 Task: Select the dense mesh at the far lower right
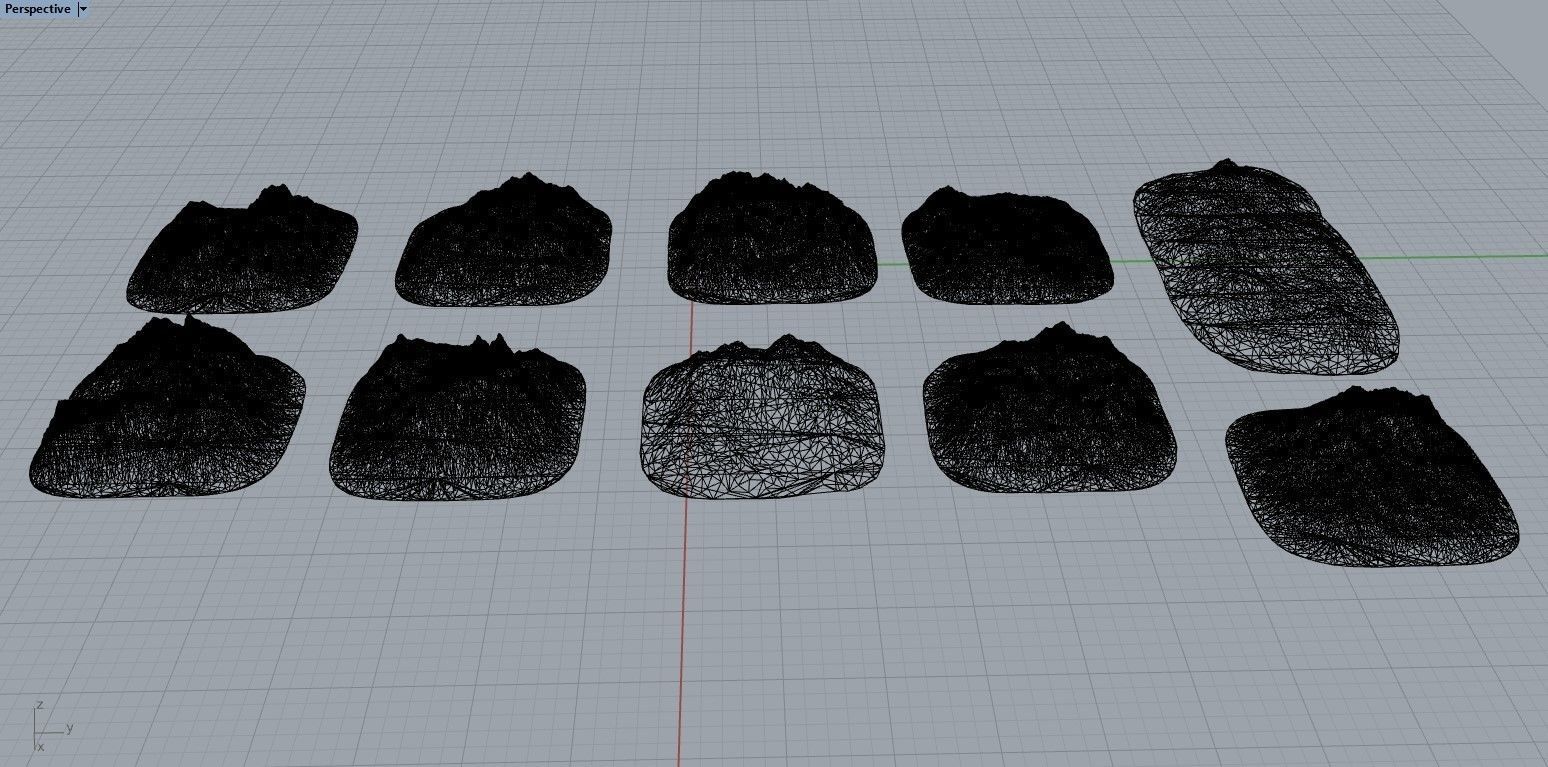[x=1372, y=476]
